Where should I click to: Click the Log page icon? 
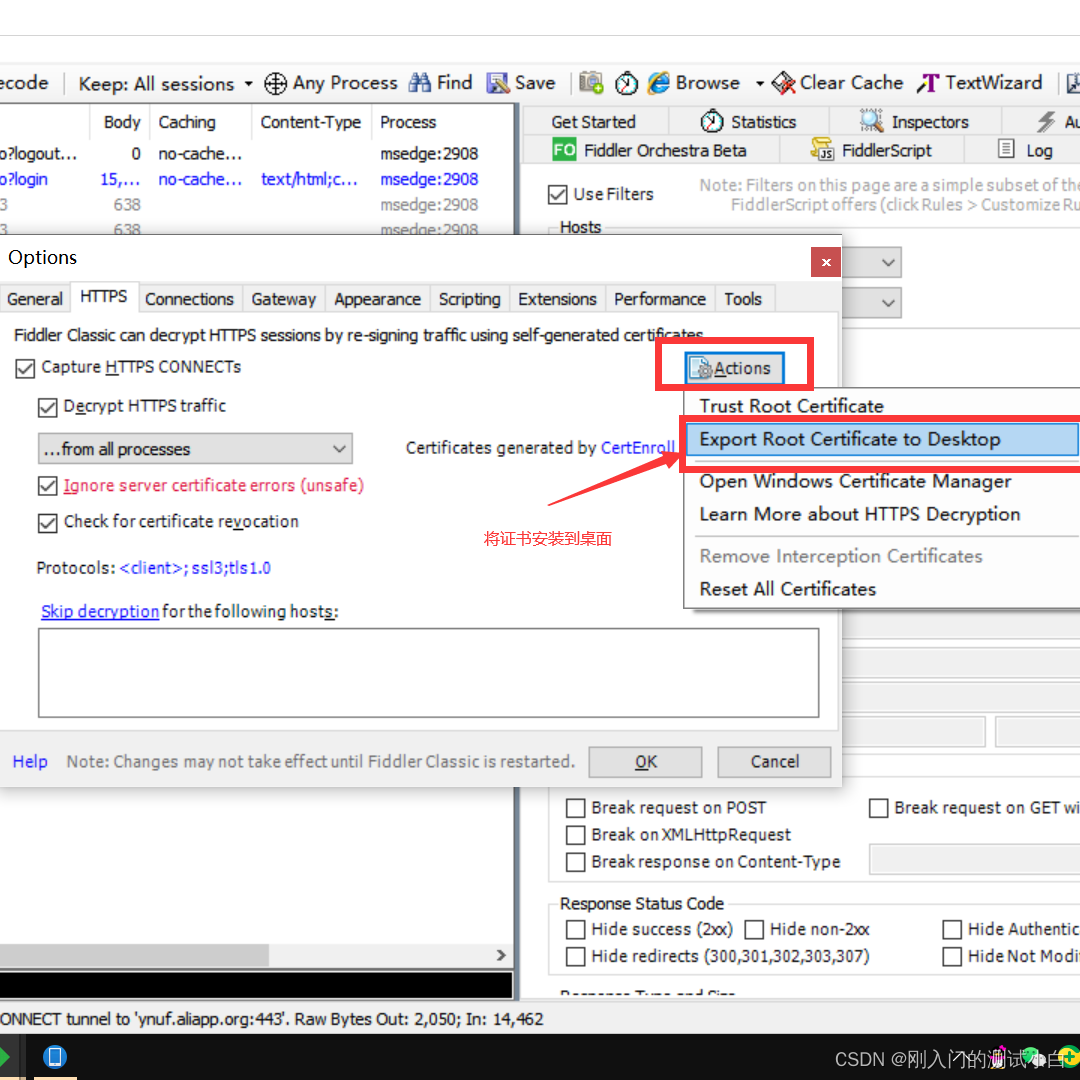(1006, 149)
